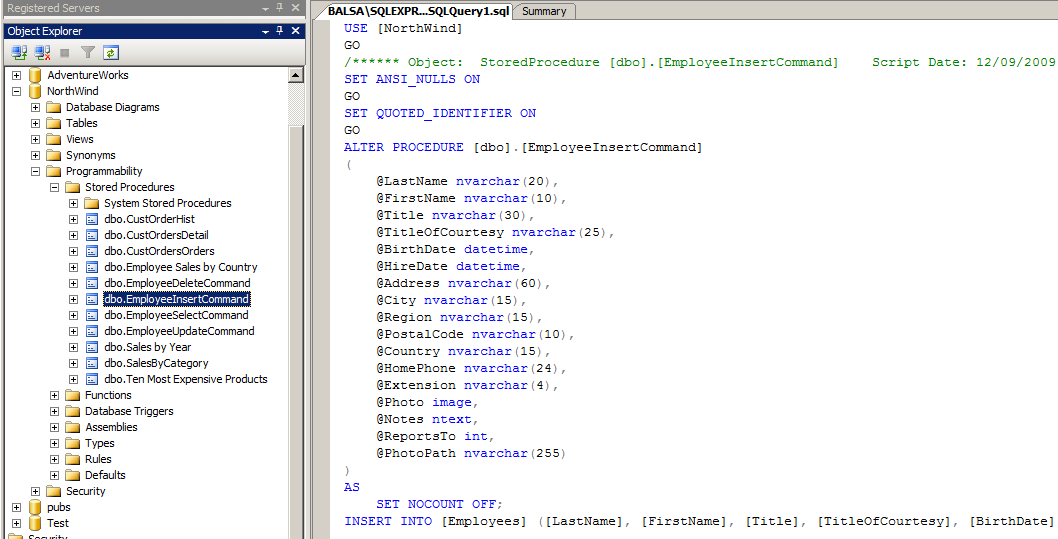Click the dbo.EmployeeDeleteCommand procedure icon

pyautogui.click(x=92, y=283)
